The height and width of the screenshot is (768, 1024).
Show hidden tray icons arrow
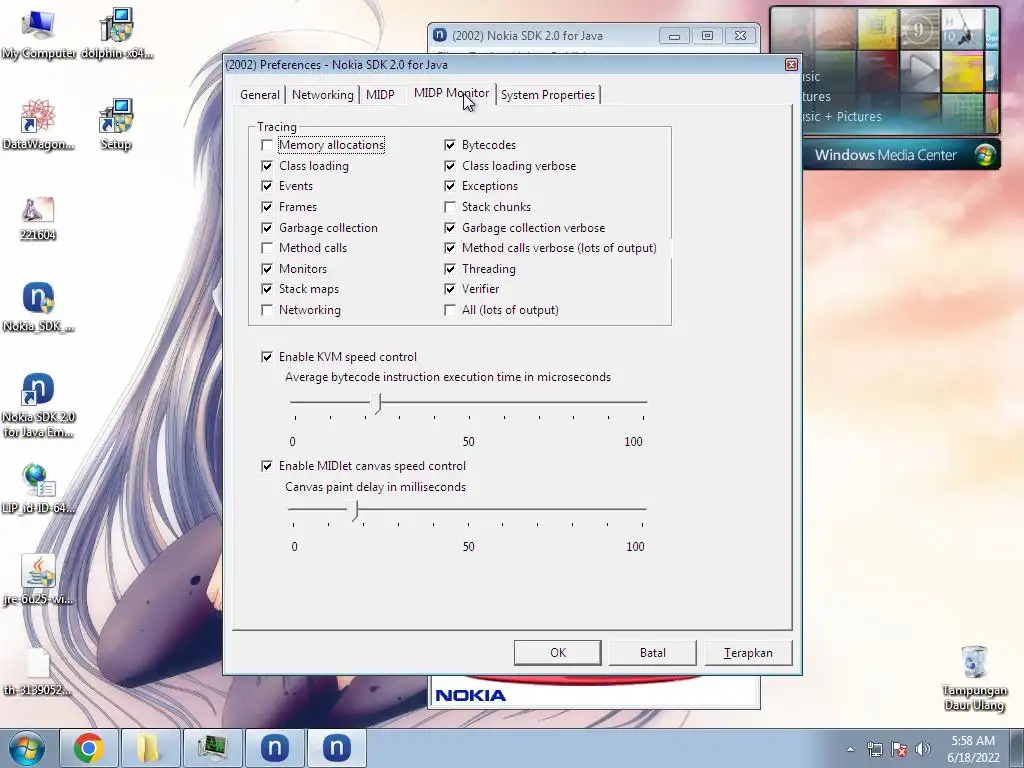[x=850, y=749]
